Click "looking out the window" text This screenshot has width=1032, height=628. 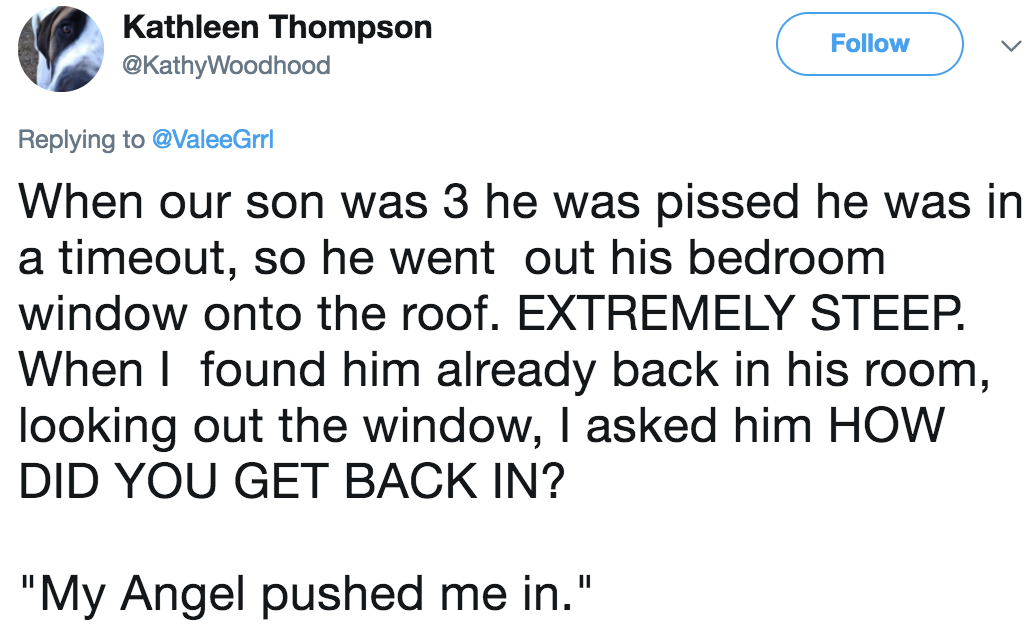[x=275, y=425]
